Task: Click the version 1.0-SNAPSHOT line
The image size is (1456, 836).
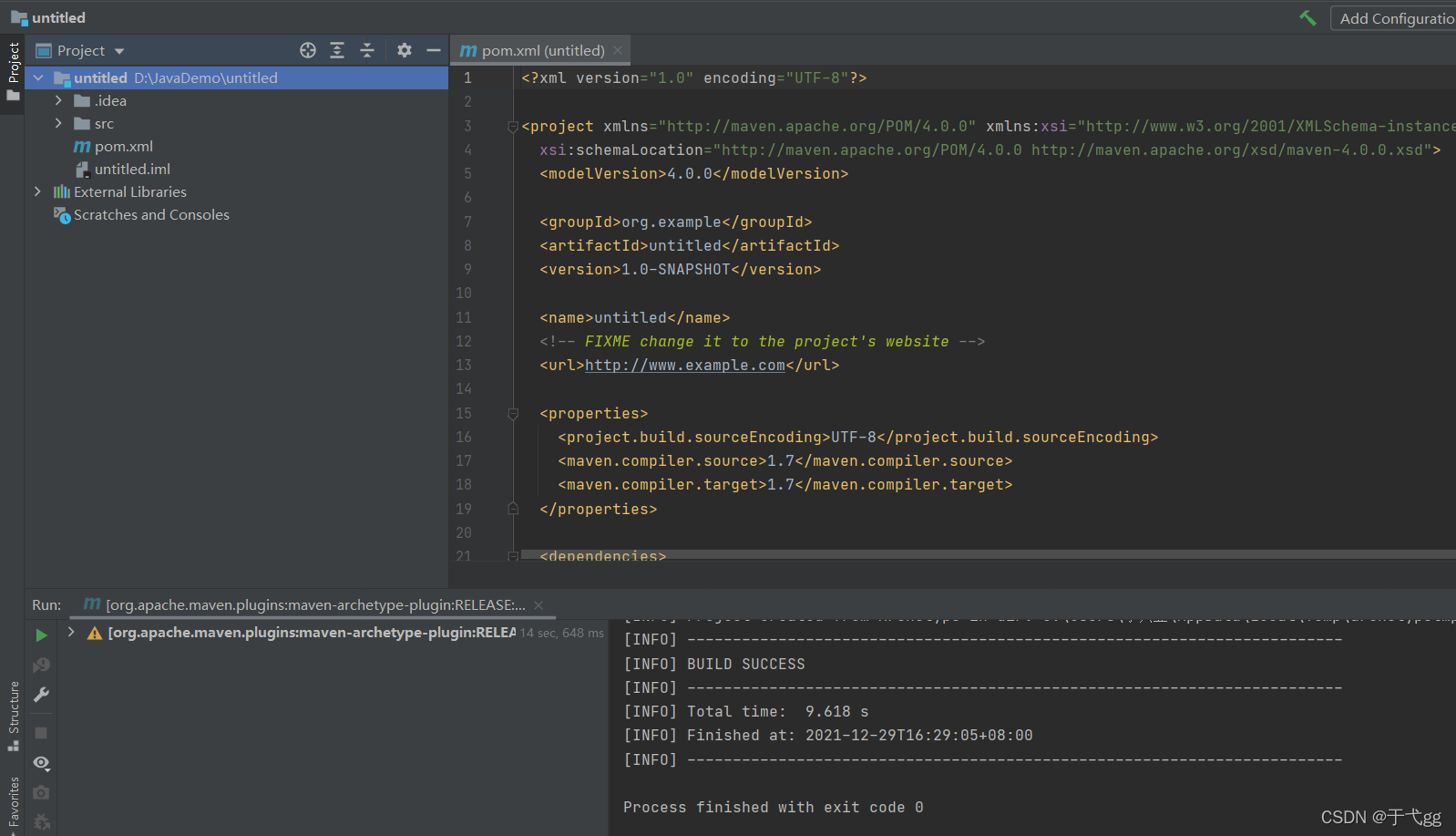Action: click(680, 269)
